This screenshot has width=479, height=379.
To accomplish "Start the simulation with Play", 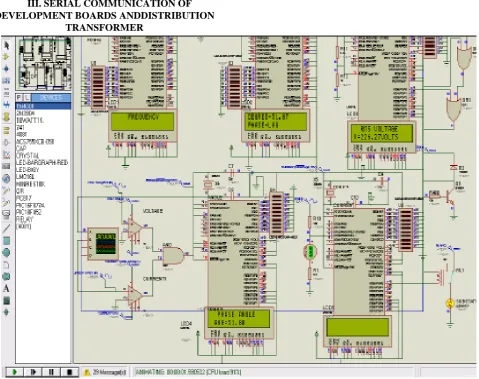I will [x=14, y=372].
